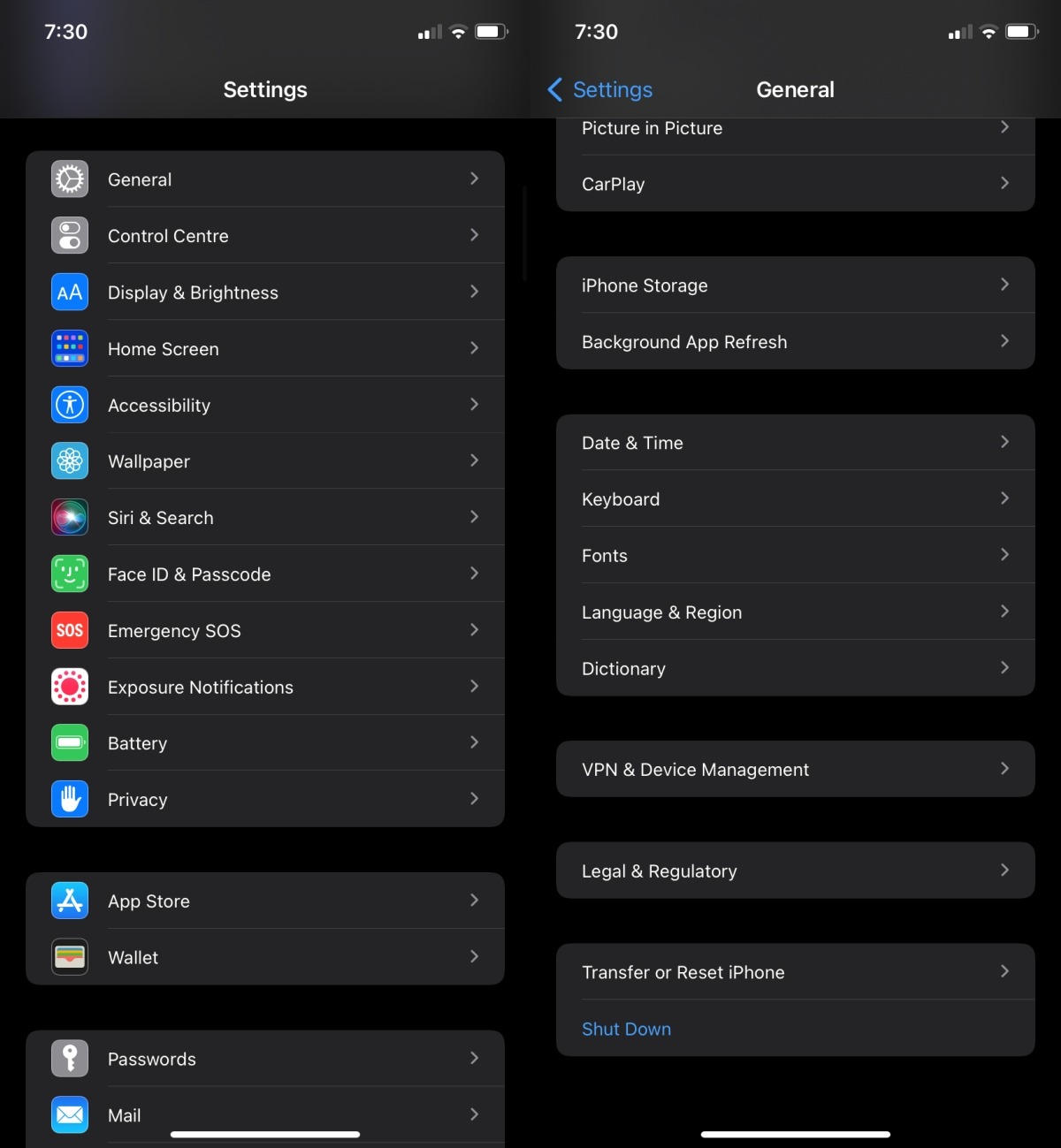Open CarPlay settings
The width and height of the screenshot is (1061, 1148).
(796, 184)
